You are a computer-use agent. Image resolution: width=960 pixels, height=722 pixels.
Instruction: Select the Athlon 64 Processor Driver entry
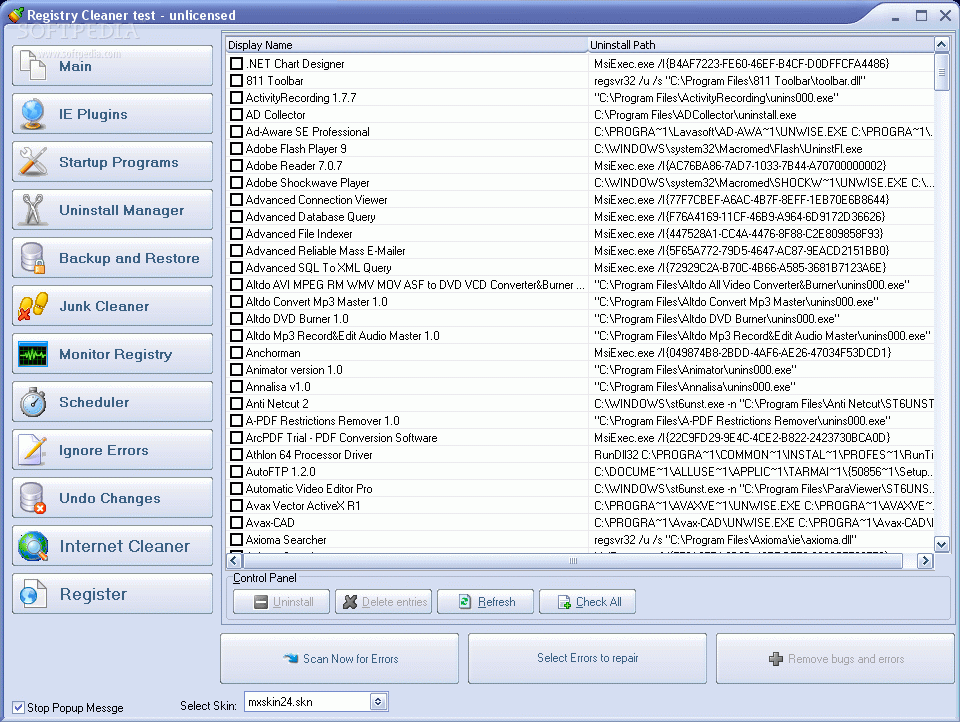pos(309,454)
